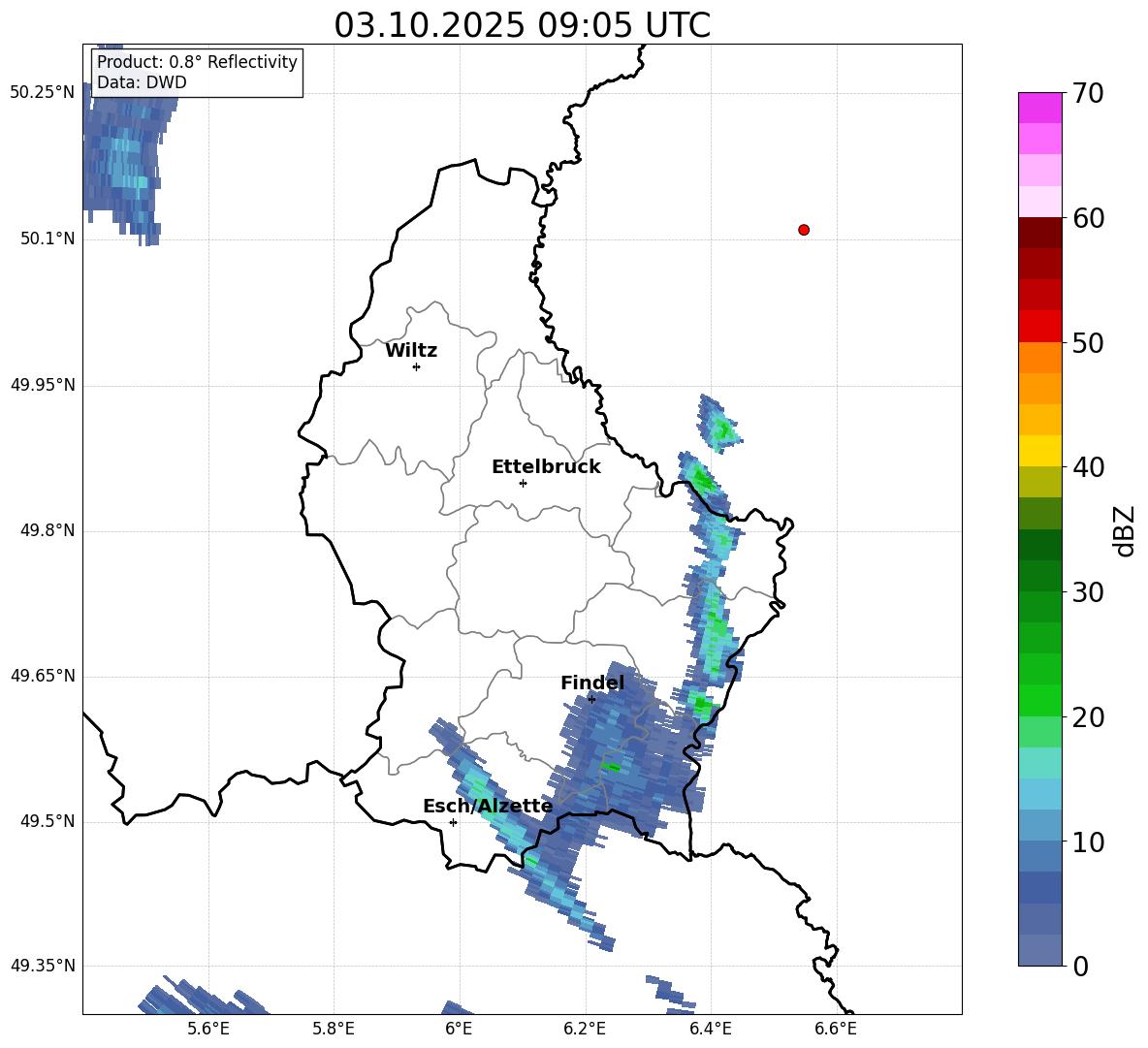Click the 6.4°E longitude label
Viewport: 1148px width, 1048px height.
[711, 1029]
